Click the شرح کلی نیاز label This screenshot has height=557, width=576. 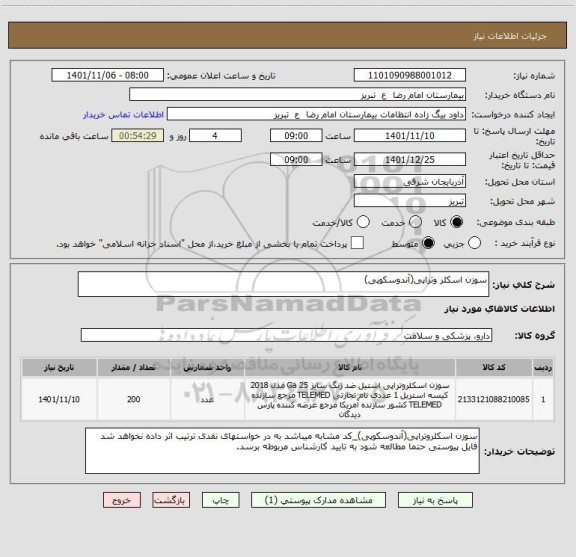pyautogui.click(x=523, y=285)
